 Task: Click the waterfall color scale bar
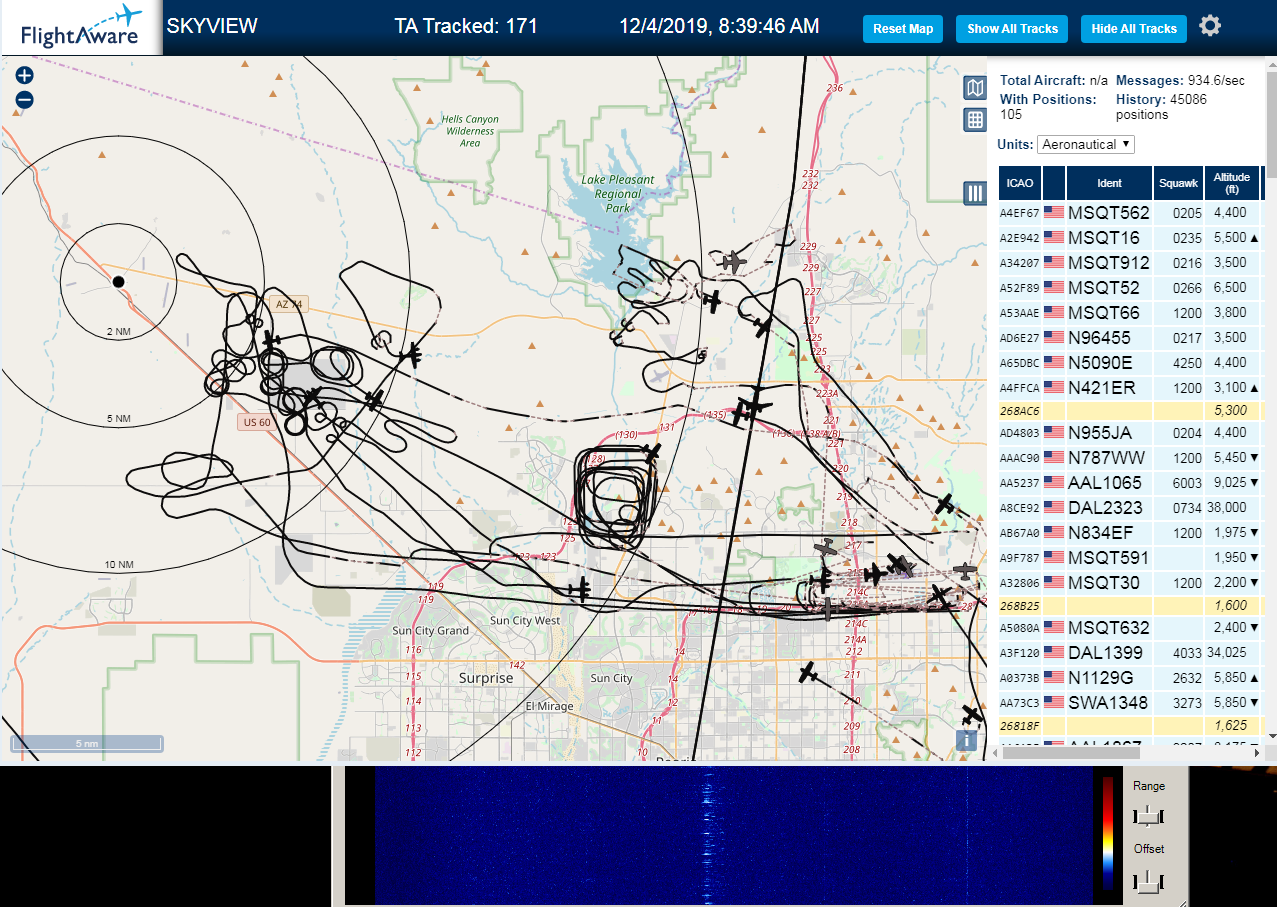coord(1107,832)
